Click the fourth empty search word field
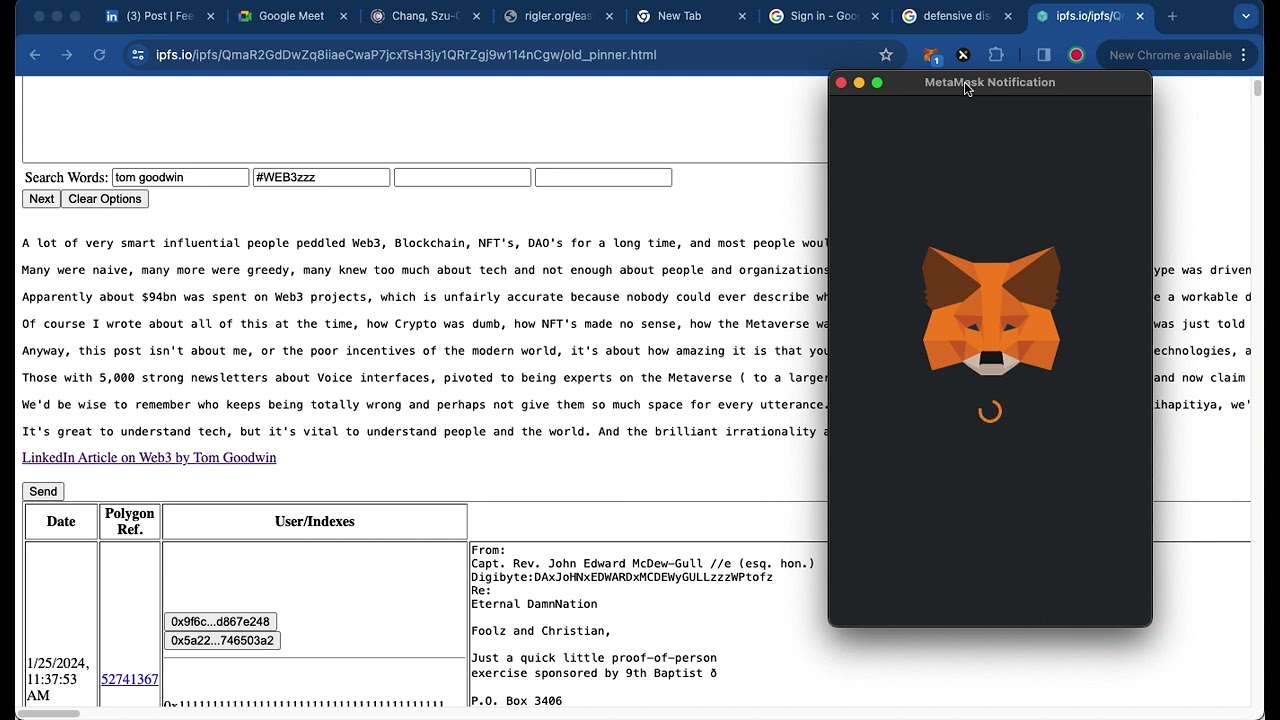 (603, 177)
